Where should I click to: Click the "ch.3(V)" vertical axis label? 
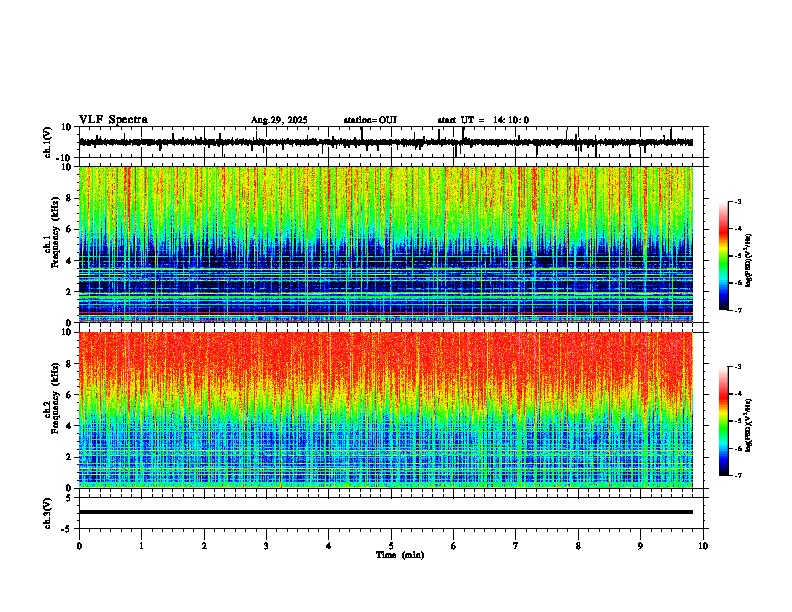click(48, 513)
